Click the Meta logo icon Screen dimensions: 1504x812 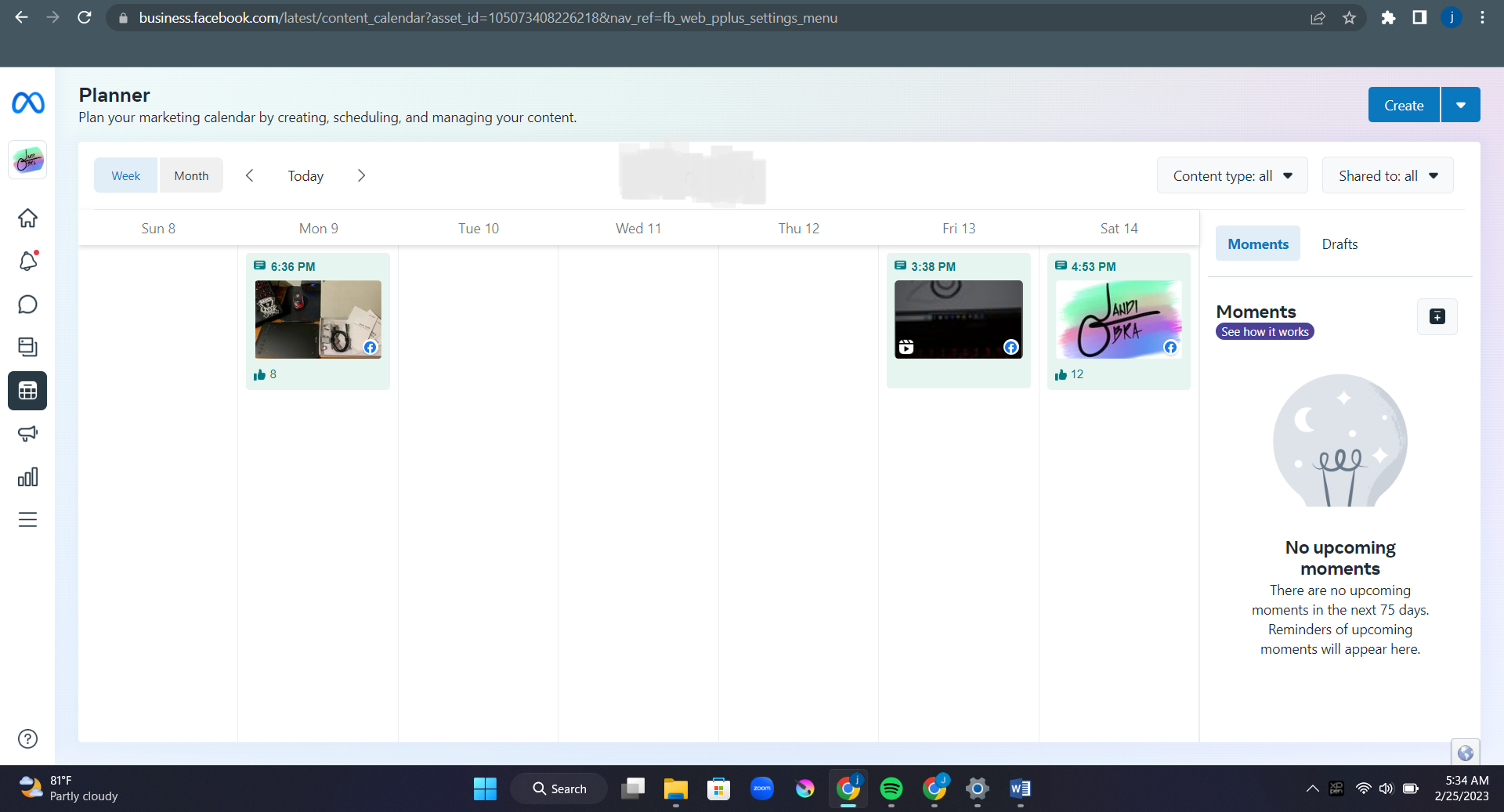tap(27, 103)
